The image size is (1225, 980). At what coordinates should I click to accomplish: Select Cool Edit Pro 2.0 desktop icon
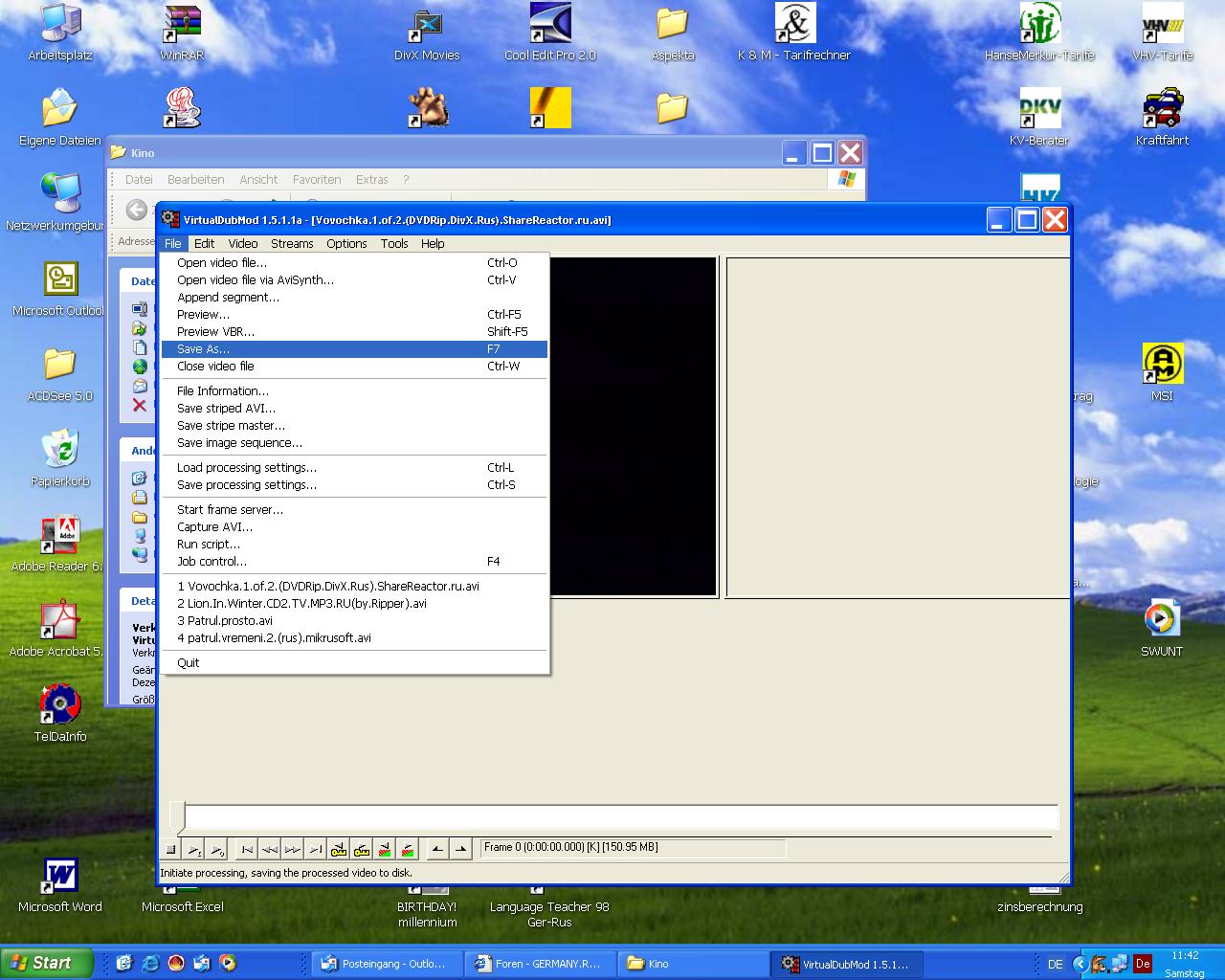click(550, 33)
